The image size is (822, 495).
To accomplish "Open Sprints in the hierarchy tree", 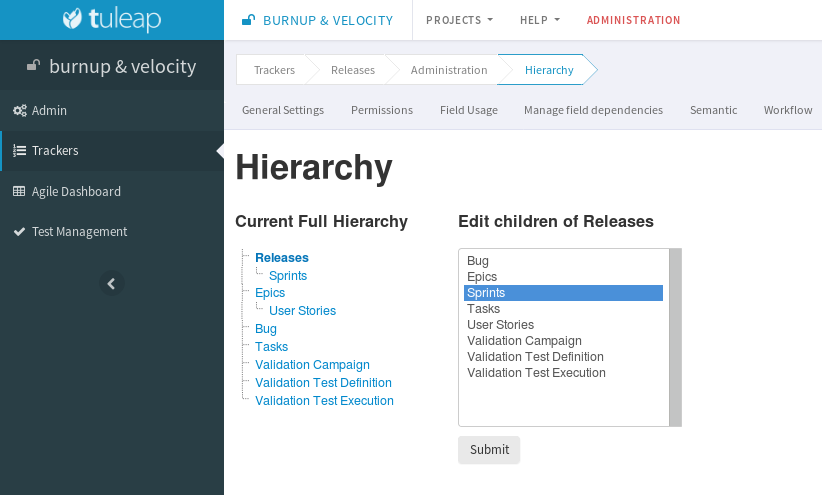I will tap(288, 275).
